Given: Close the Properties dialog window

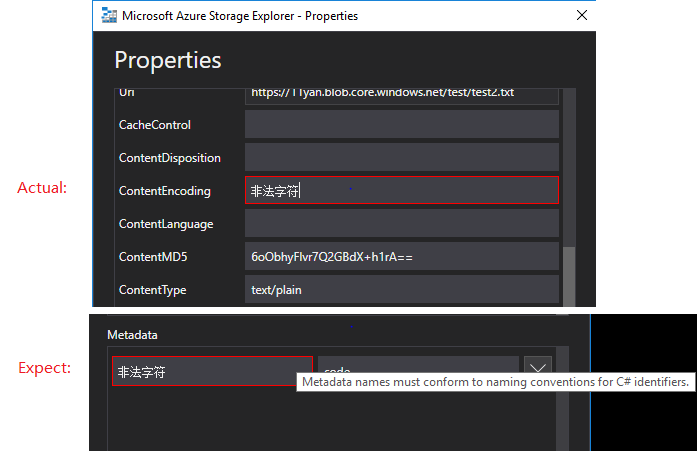Looking at the screenshot, I should click(x=581, y=16).
